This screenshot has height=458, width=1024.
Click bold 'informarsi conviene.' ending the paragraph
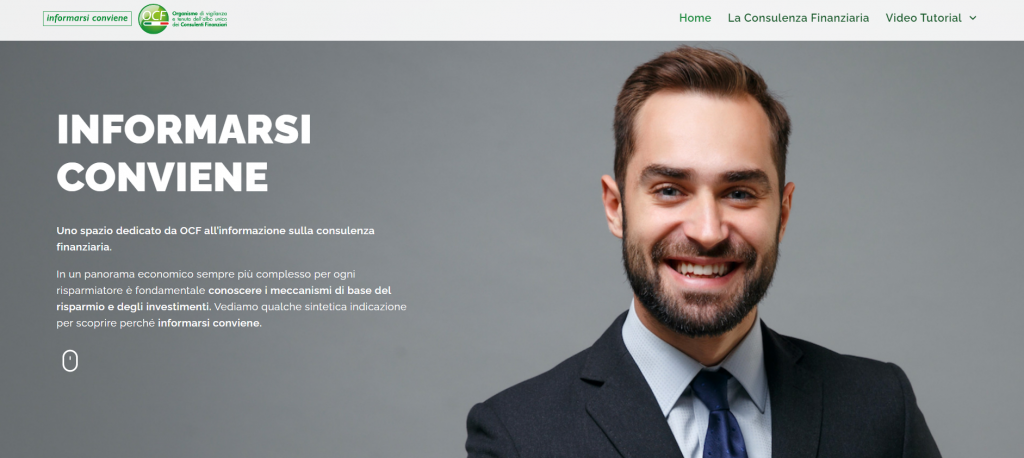210,323
